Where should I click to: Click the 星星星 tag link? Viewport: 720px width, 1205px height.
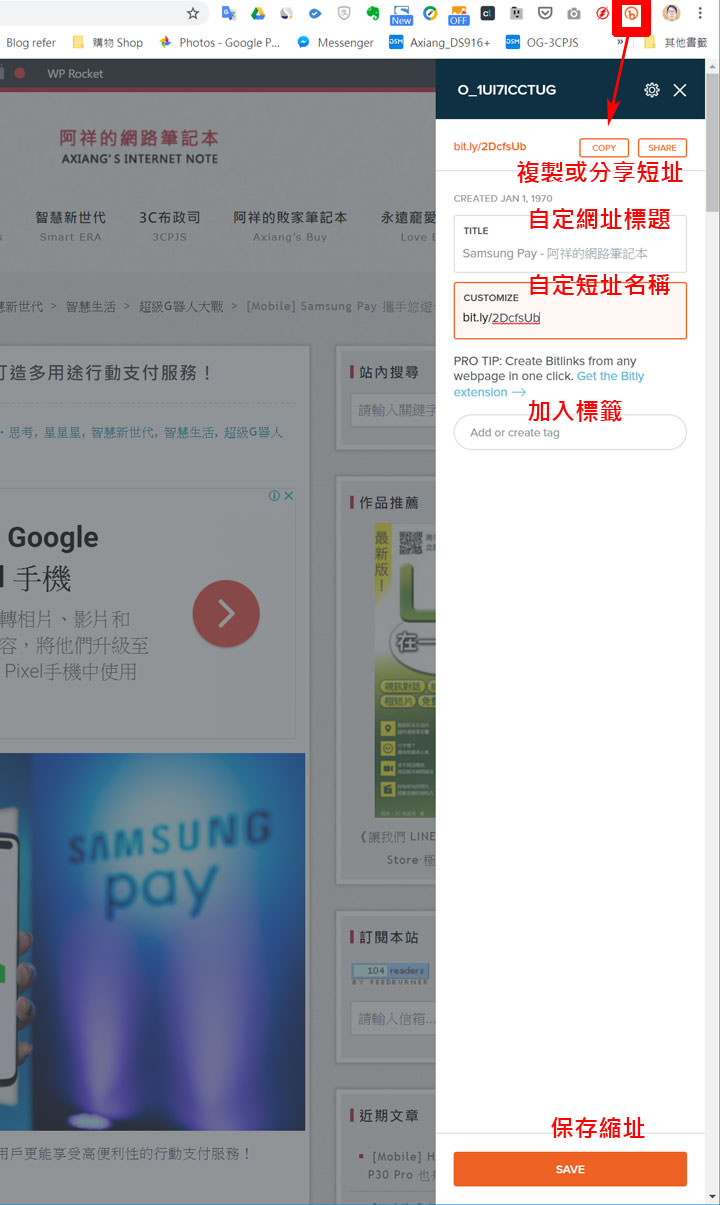(x=63, y=433)
